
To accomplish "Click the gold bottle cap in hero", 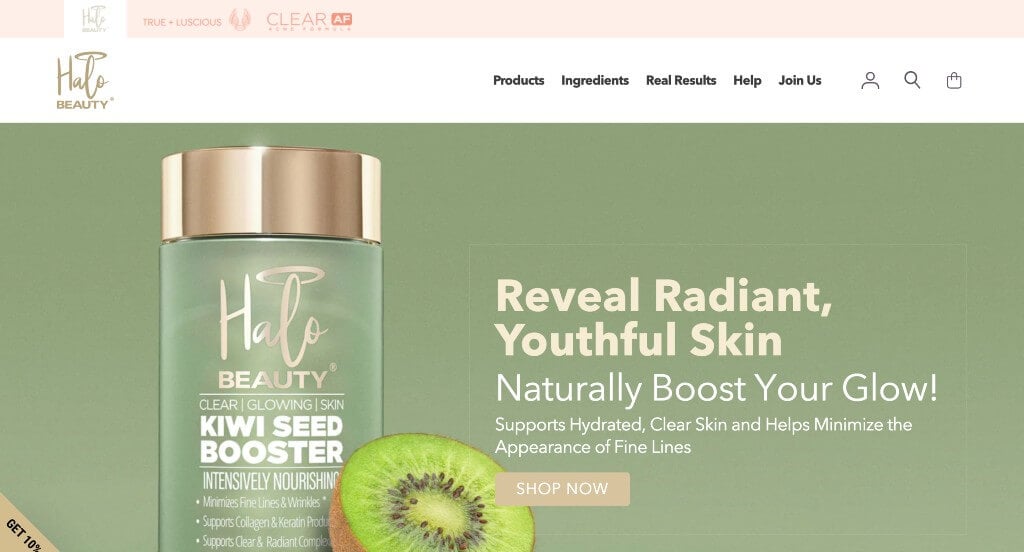I will [271, 194].
